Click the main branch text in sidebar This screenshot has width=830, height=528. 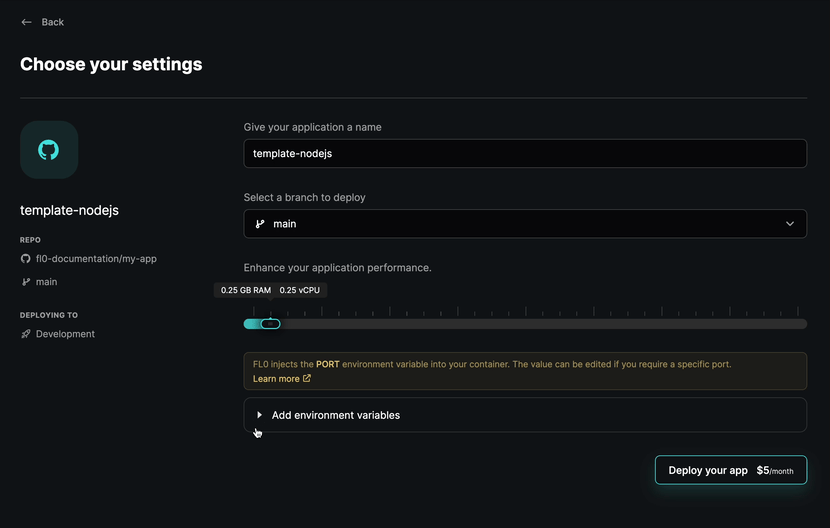coord(47,282)
